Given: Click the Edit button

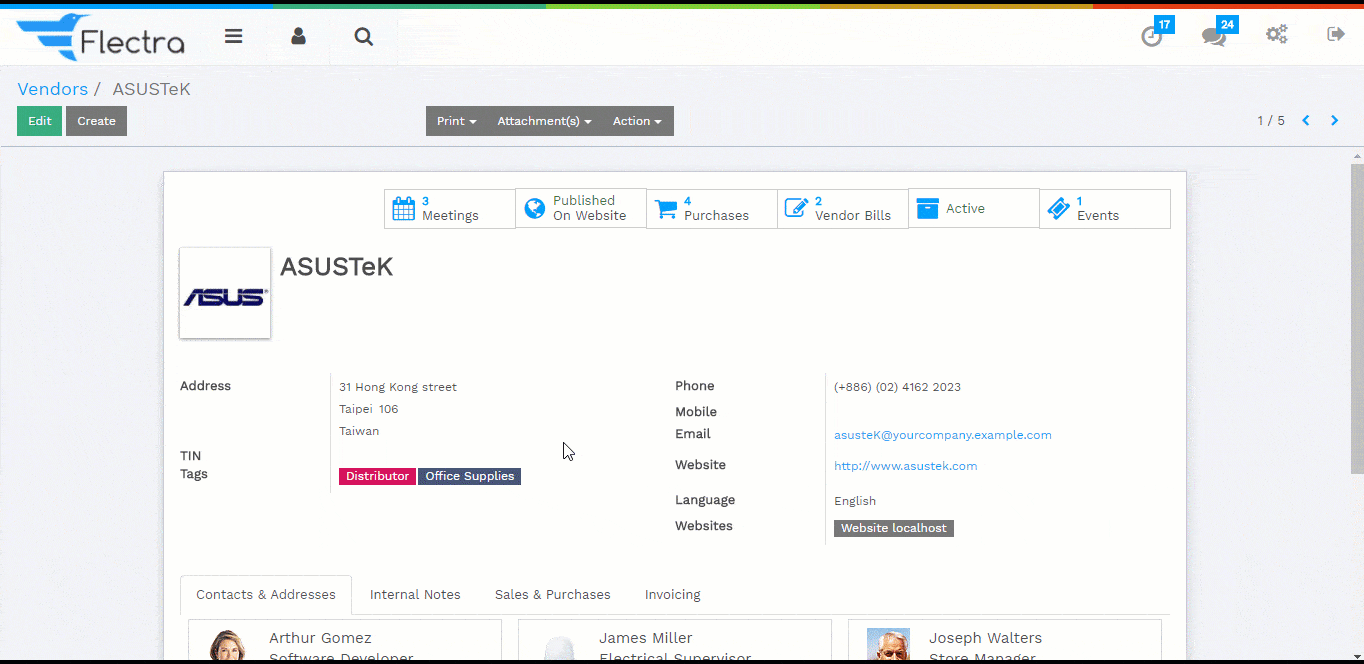Looking at the screenshot, I should coord(38,120).
